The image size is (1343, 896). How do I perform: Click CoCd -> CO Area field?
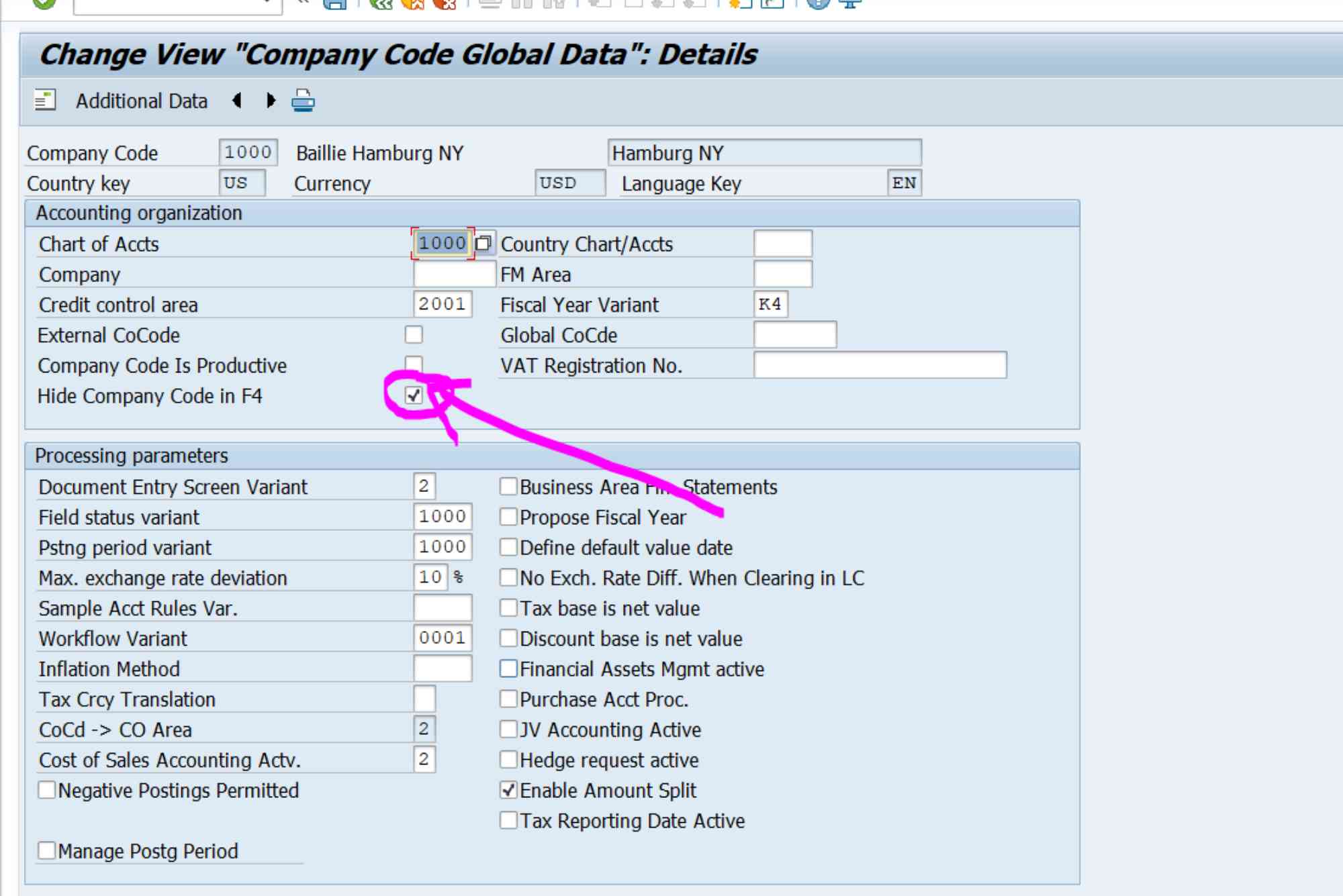tap(424, 729)
